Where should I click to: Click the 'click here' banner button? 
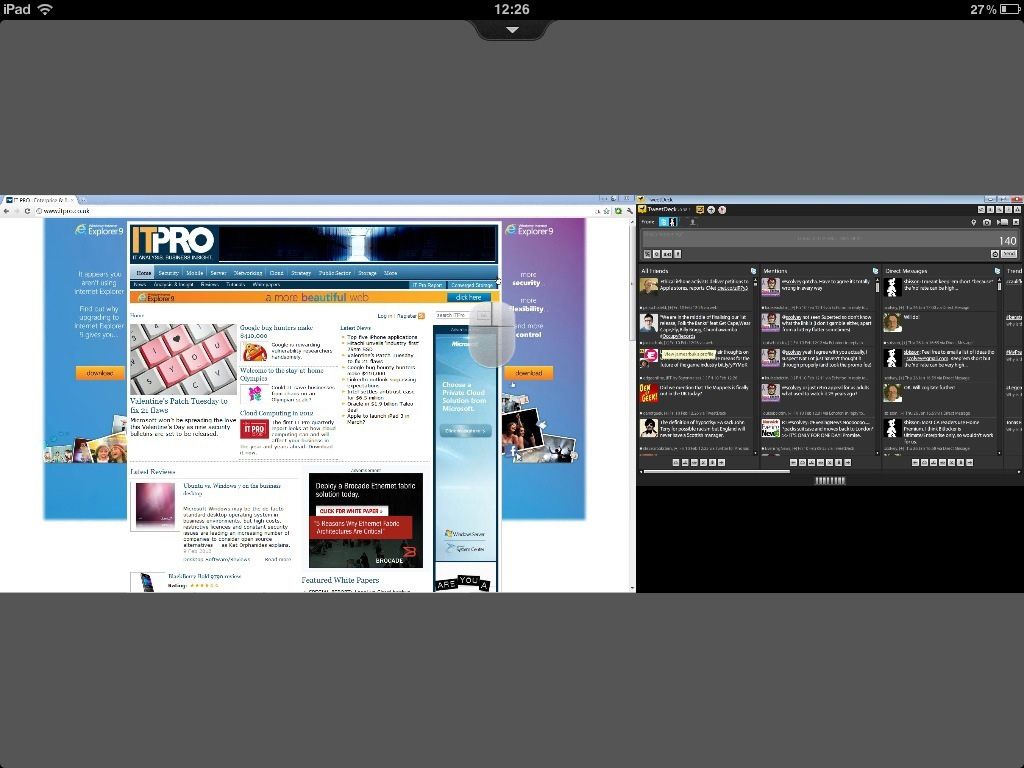[469, 297]
